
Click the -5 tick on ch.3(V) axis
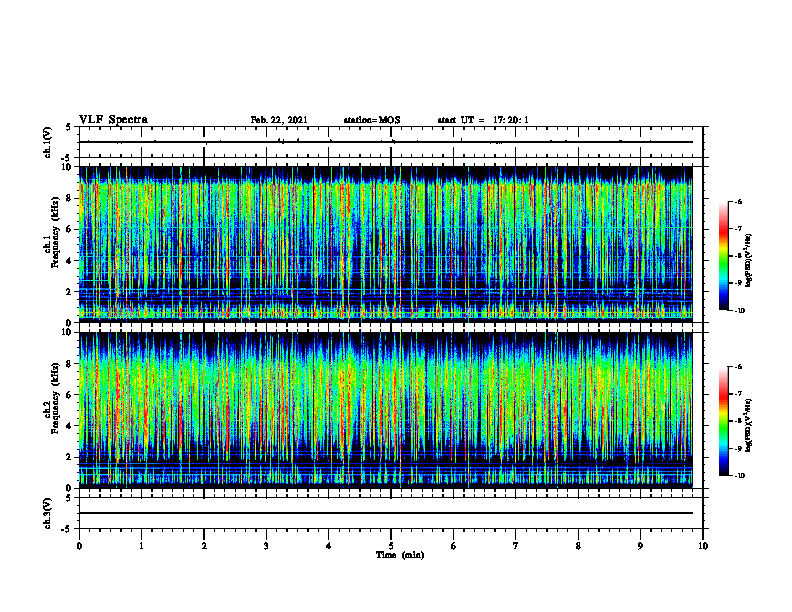pos(67,529)
